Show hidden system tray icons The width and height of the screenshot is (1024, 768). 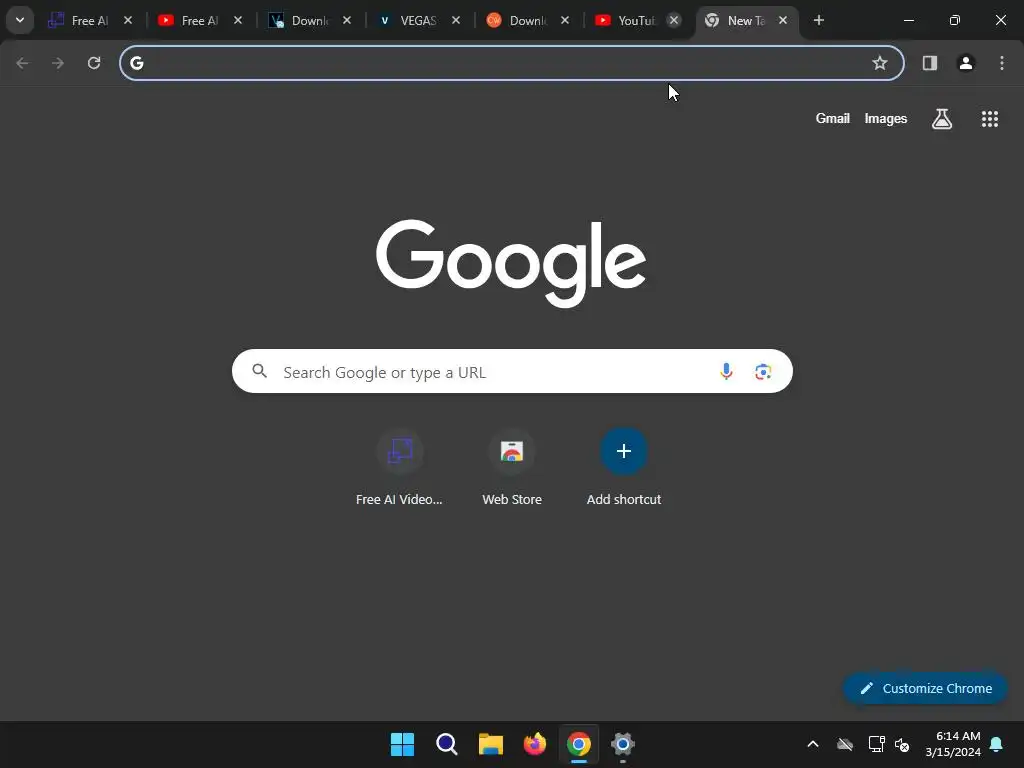pyautogui.click(x=813, y=744)
